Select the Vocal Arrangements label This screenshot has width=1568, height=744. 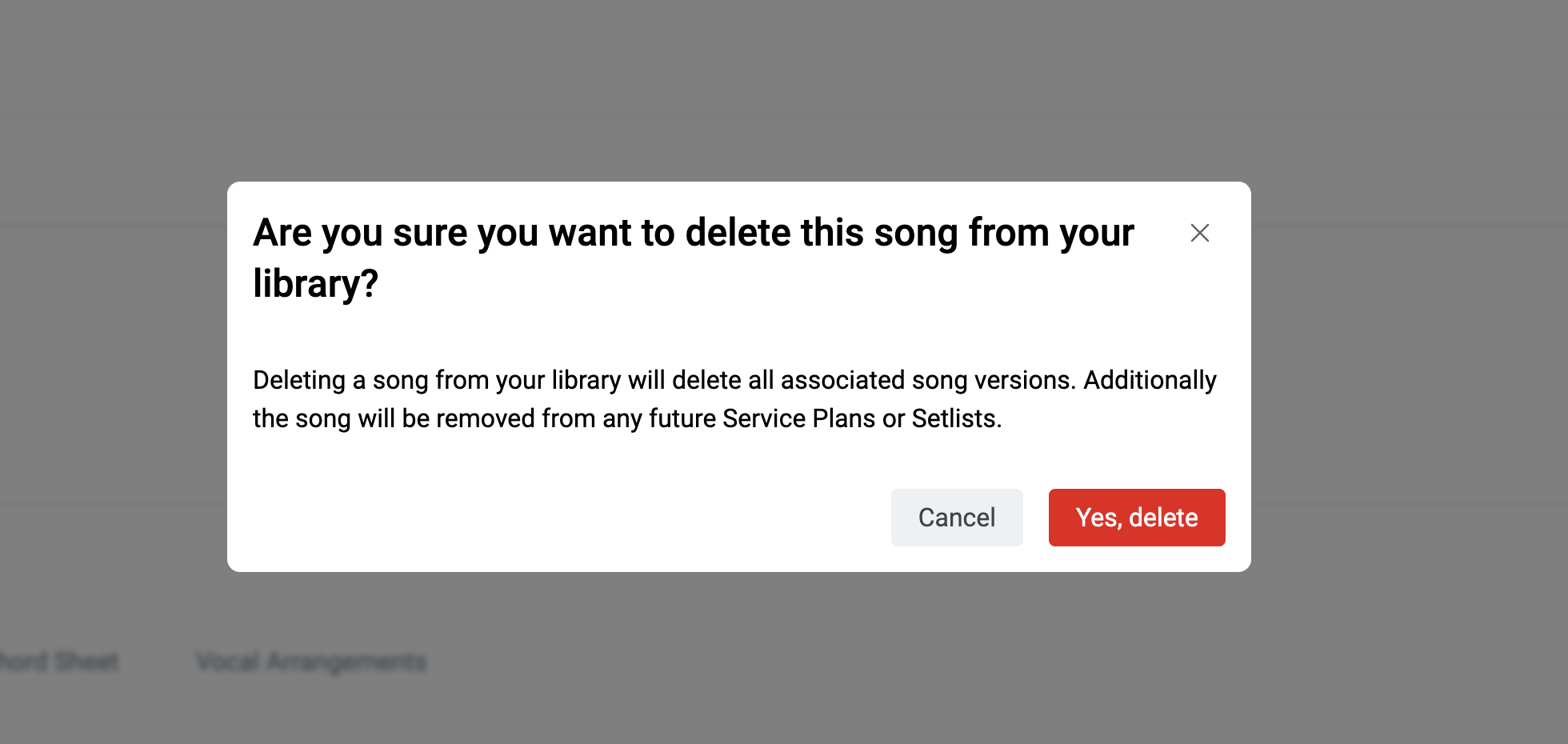click(x=311, y=662)
